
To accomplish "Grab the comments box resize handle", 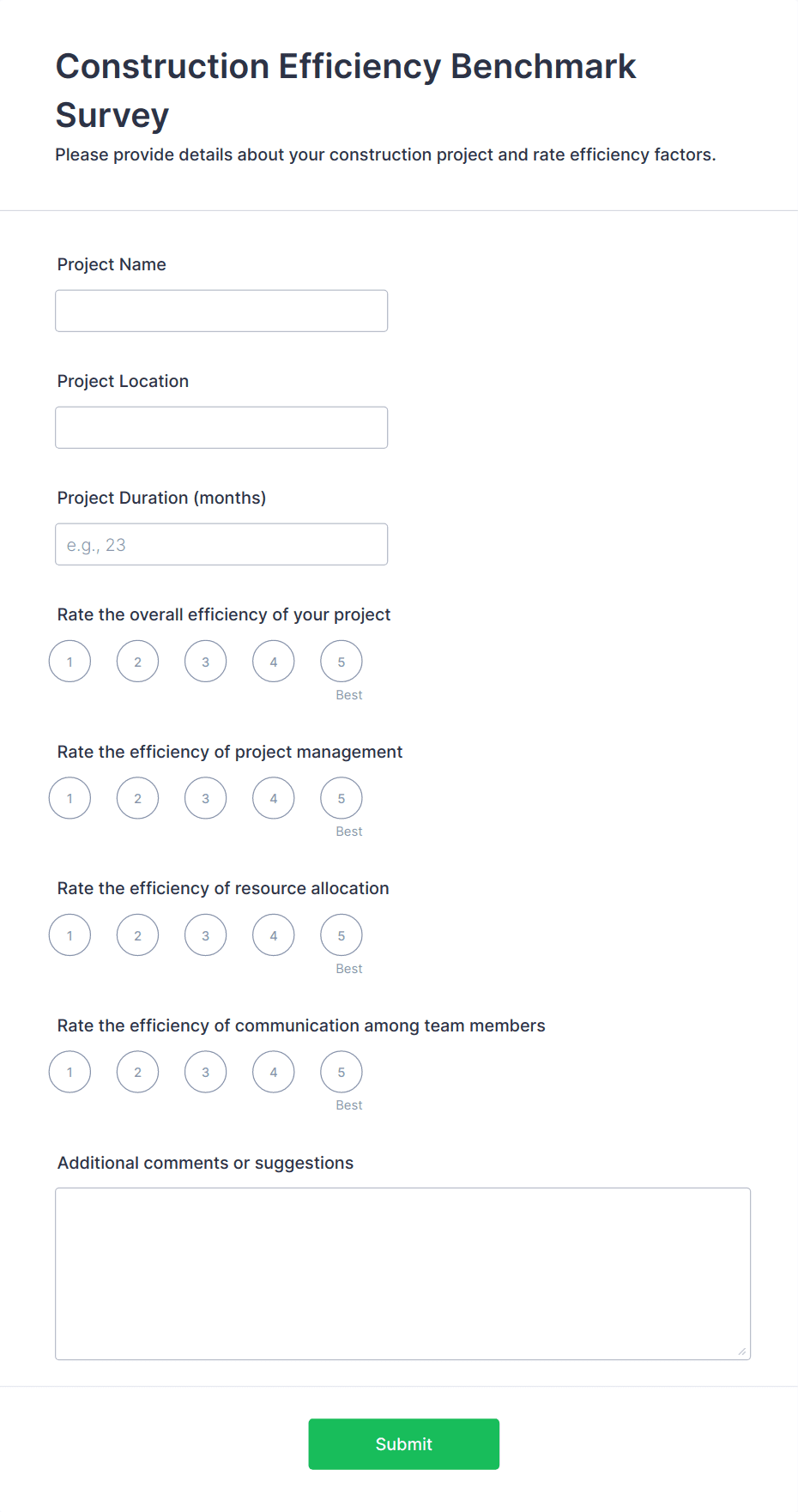I will click(x=742, y=1352).
